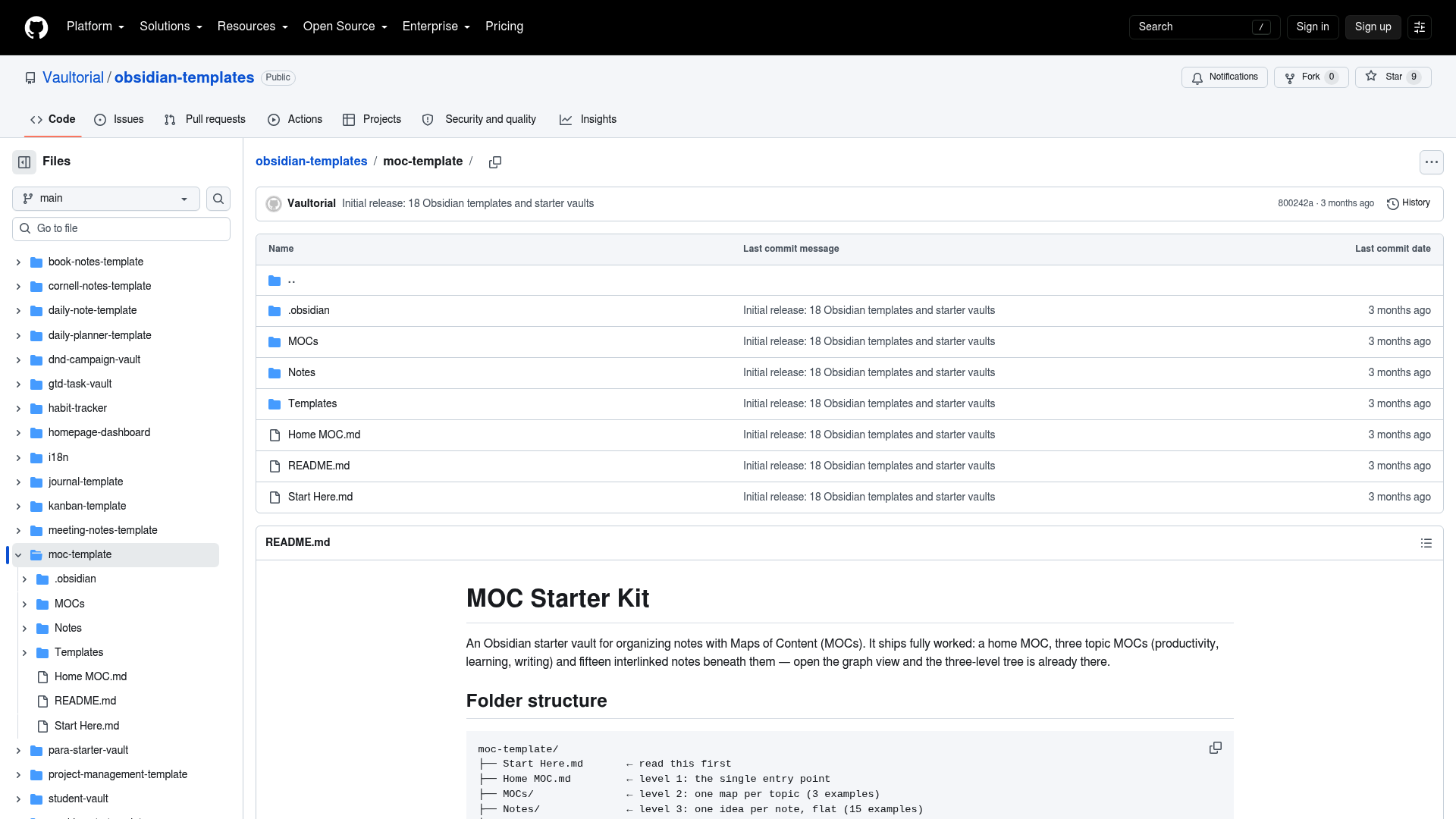
Task: Click the Start Here.md file icon in table
Action: [275, 497]
